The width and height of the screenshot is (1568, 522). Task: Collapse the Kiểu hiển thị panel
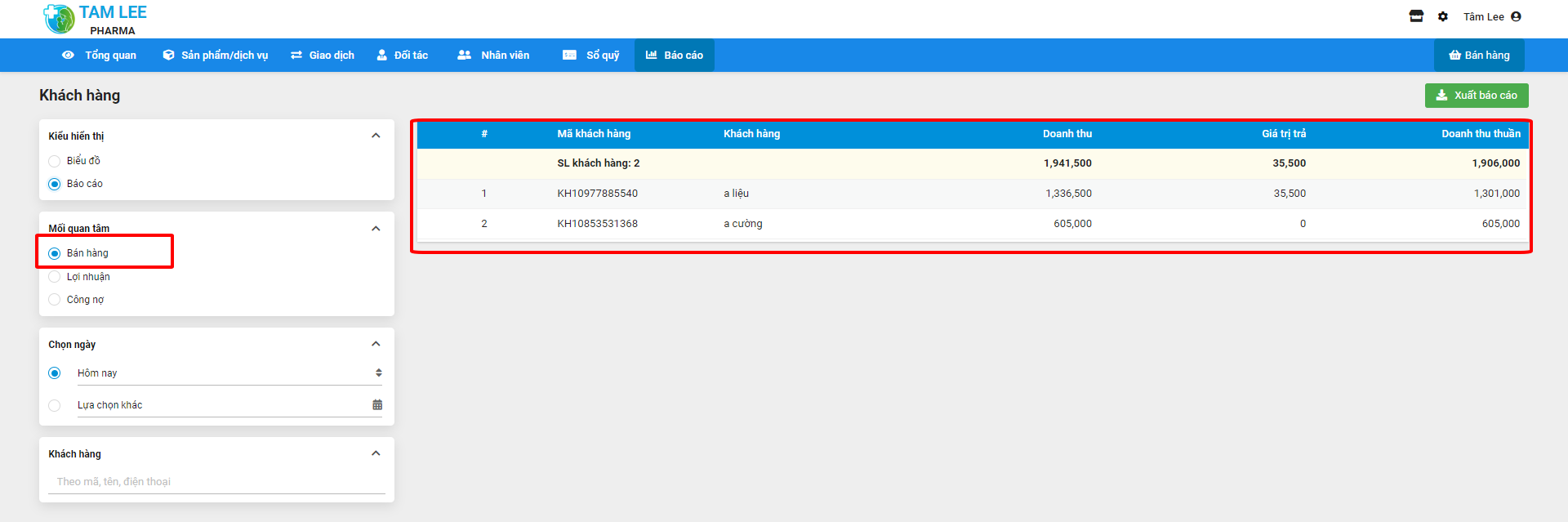(x=376, y=136)
